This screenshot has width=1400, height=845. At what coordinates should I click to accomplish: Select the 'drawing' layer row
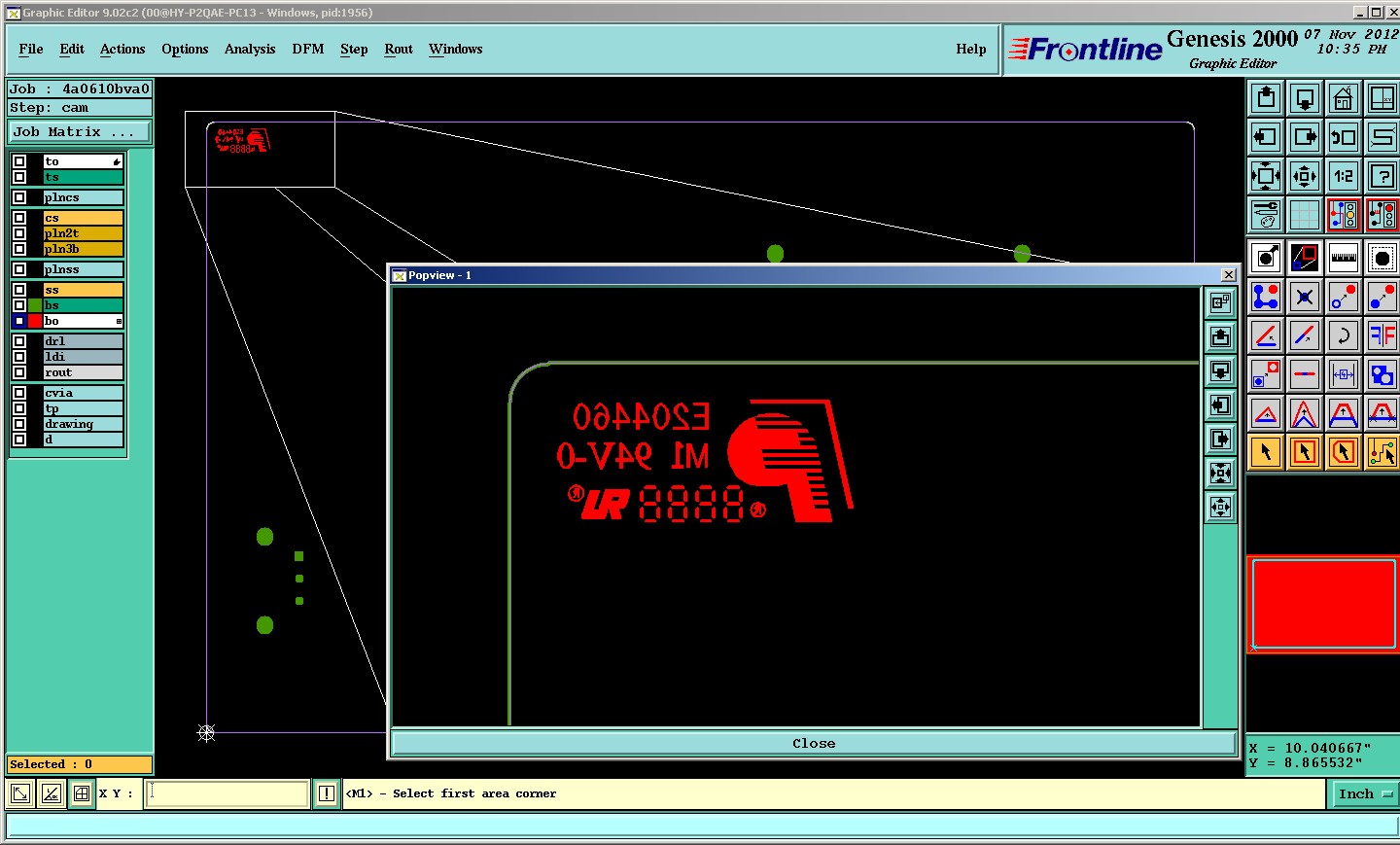click(x=84, y=424)
